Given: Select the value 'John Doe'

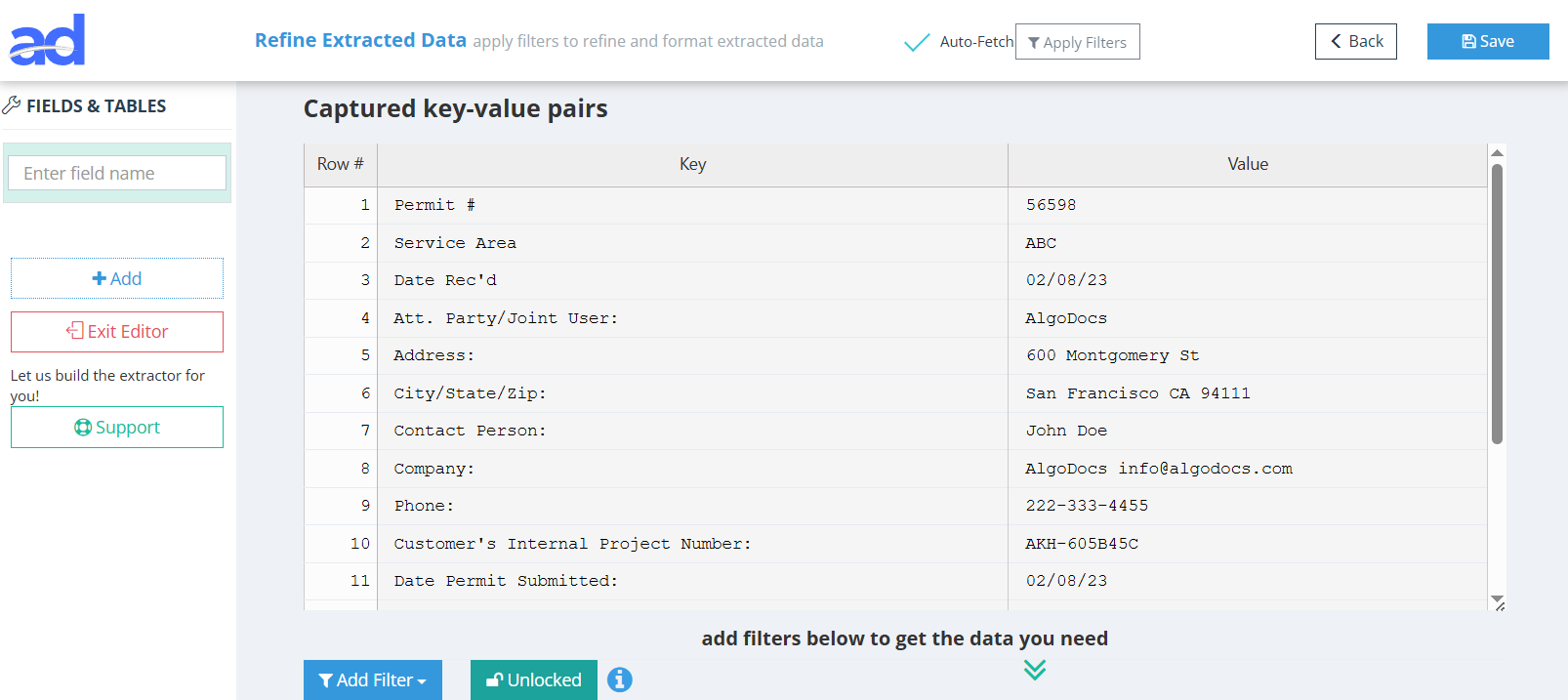Looking at the screenshot, I should [1248, 431].
